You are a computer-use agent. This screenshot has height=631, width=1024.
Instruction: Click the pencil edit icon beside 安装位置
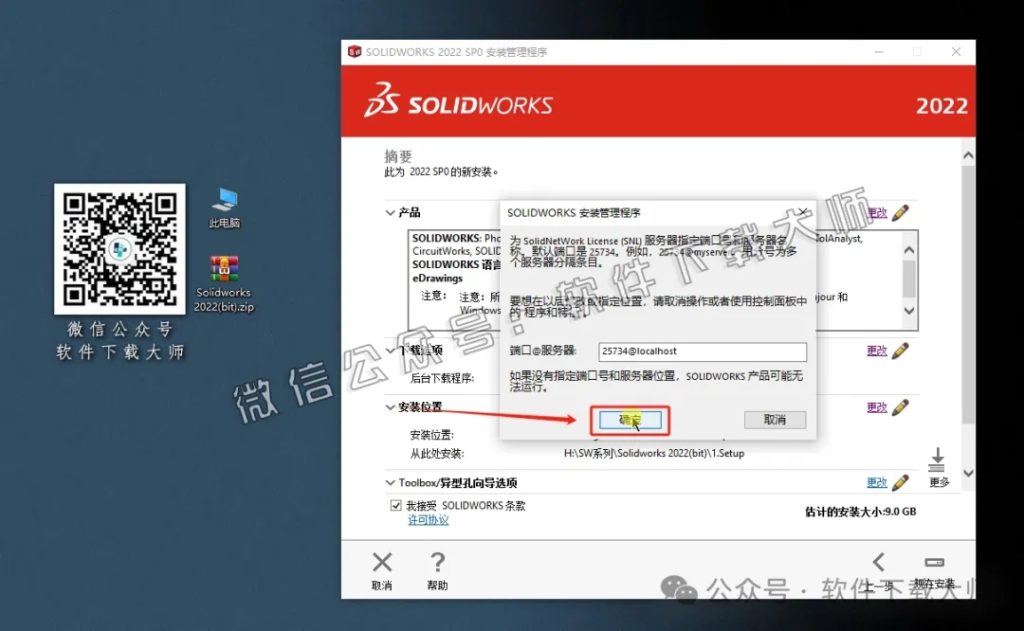point(899,407)
